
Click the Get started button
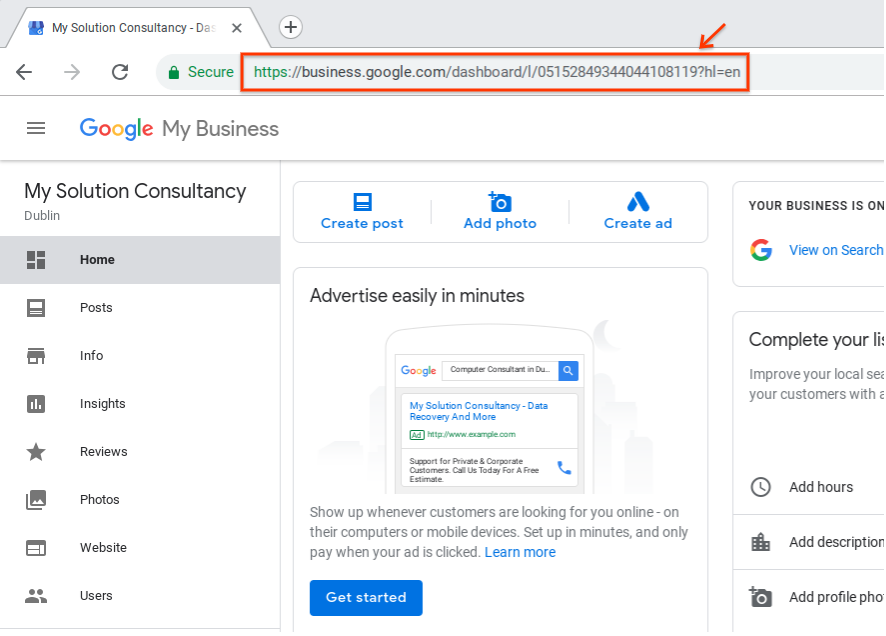[365, 597]
